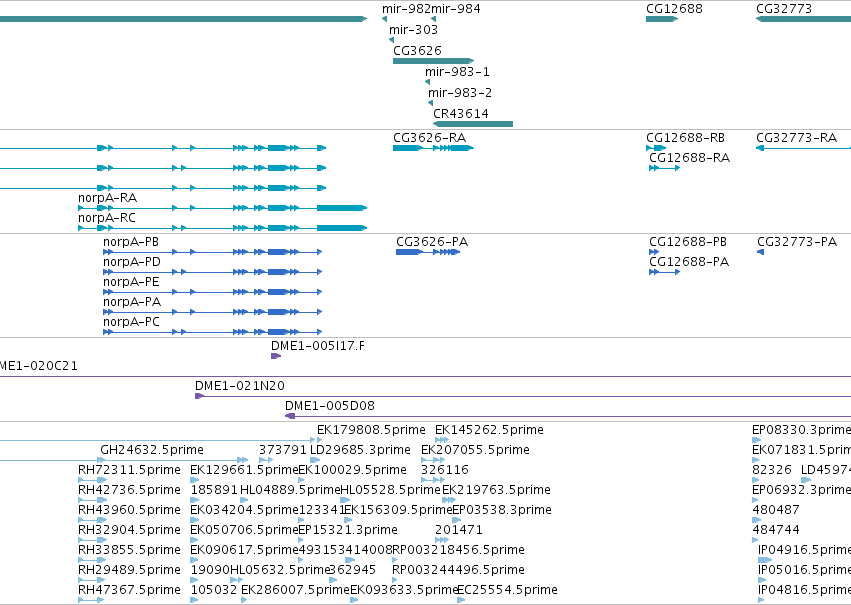Image resolution: width=851 pixels, height=605 pixels.
Task: Select the RH33855.5prime EST label
Action: click(x=130, y=551)
